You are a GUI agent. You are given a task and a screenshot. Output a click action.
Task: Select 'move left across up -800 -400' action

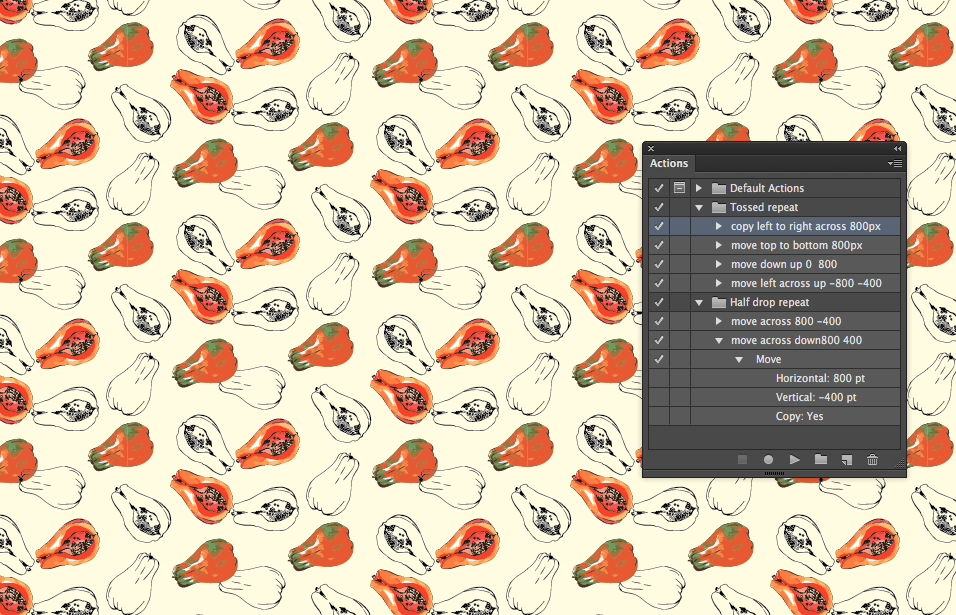click(806, 283)
